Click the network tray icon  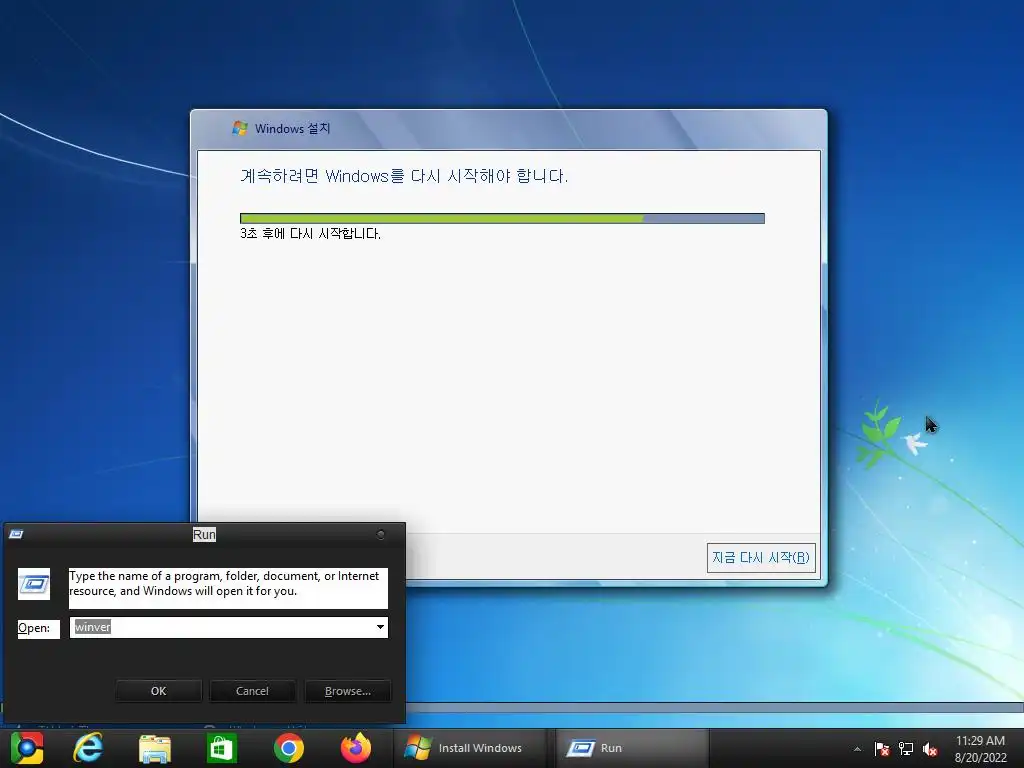906,749
